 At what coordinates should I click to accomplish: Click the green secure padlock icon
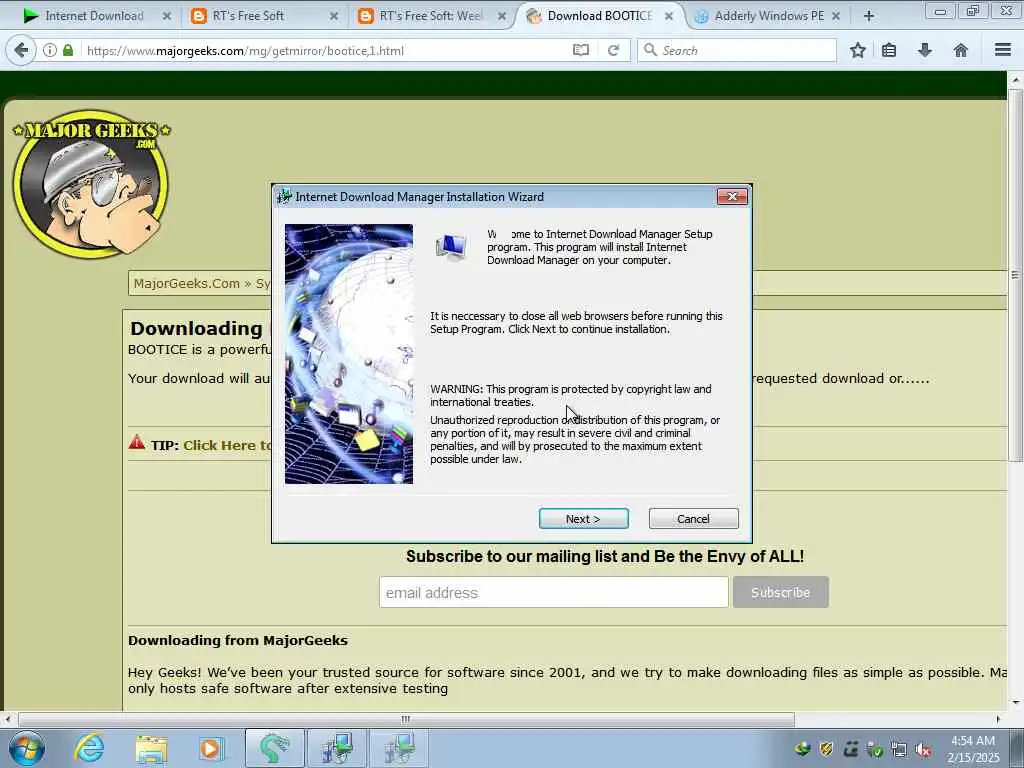point(68,50)
